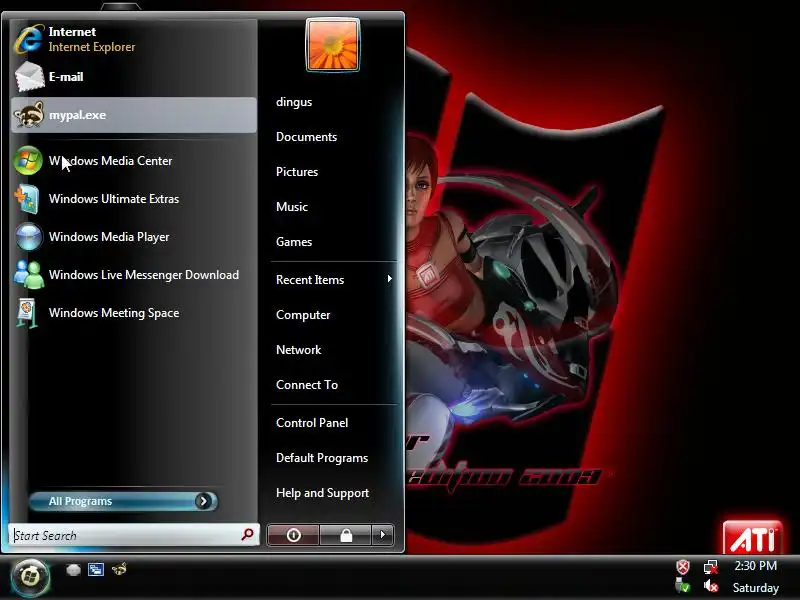Open Windows Media Center

coord(133,161)
